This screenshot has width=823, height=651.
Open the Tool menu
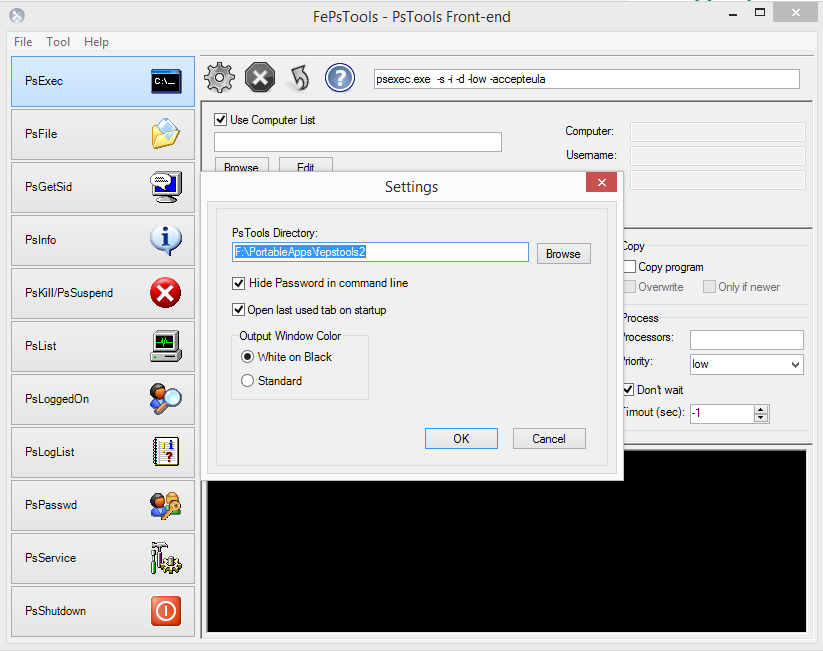point(58,42)
